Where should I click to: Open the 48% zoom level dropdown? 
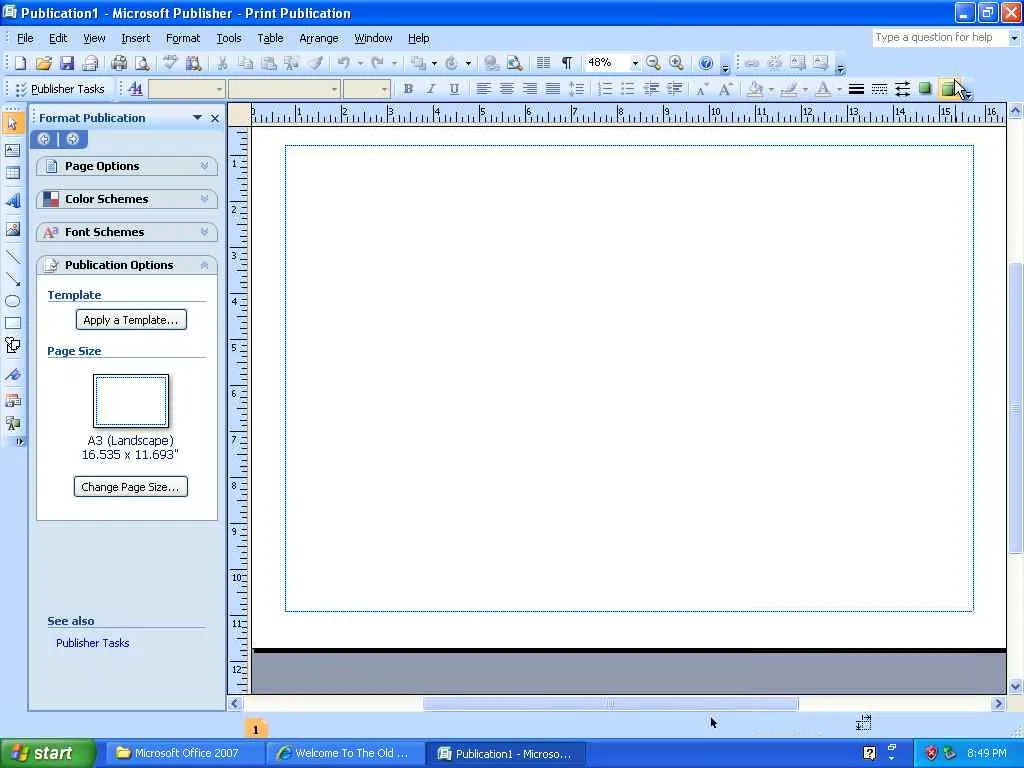pos(635,63)
